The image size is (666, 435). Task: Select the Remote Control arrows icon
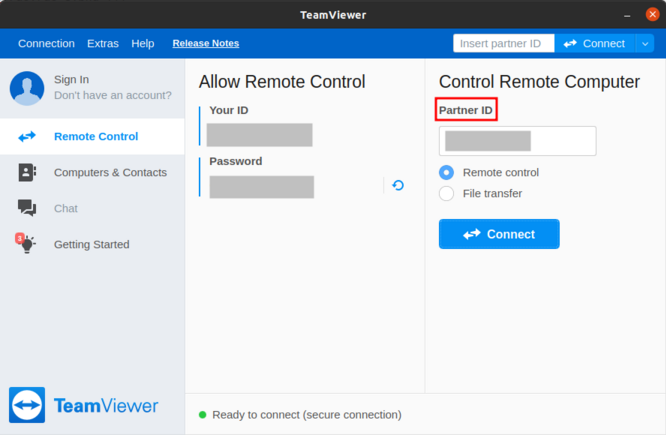(x=27, y=136)
